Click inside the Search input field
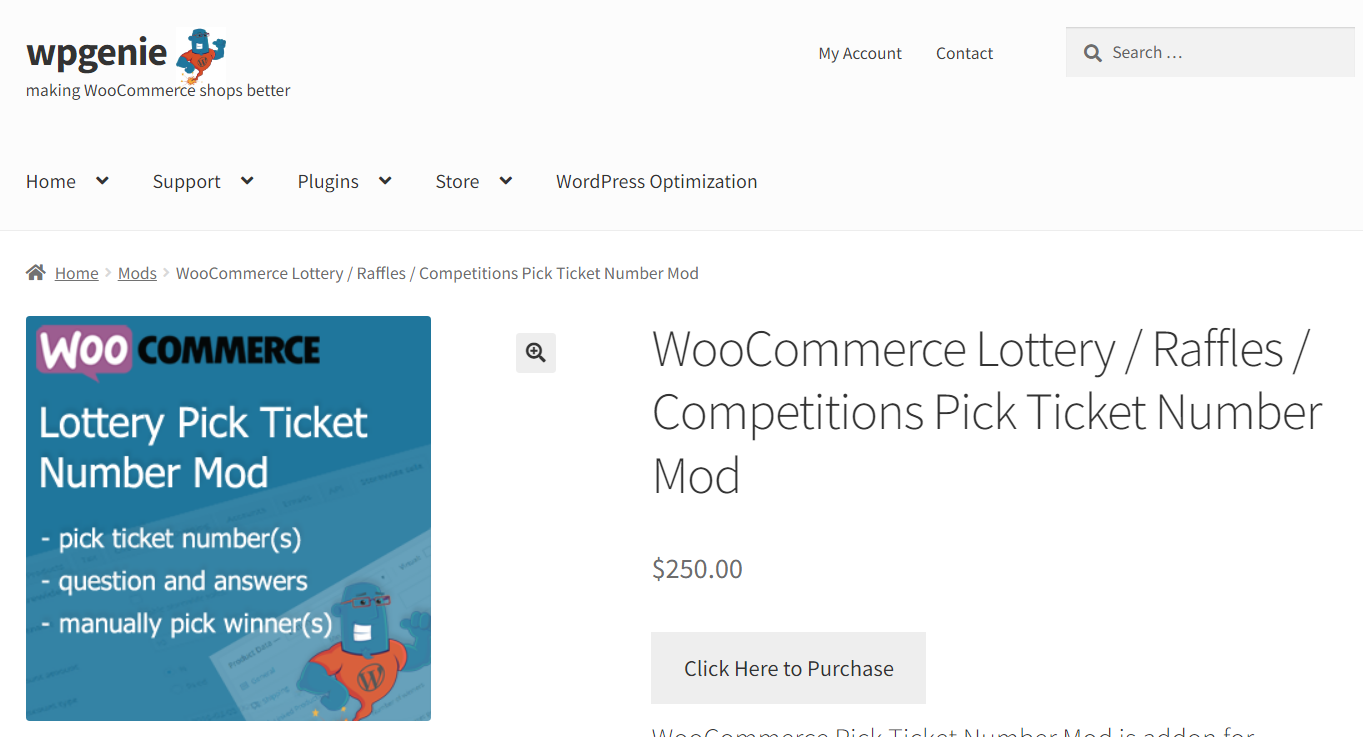1363x737 pixels. pos(1210,52)
